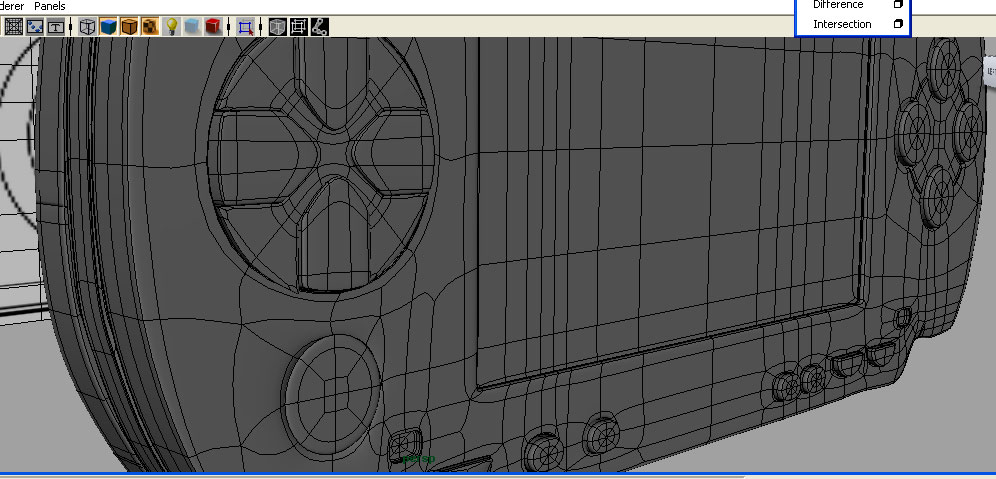Enable high quality red cube rendering

(213, 27)
